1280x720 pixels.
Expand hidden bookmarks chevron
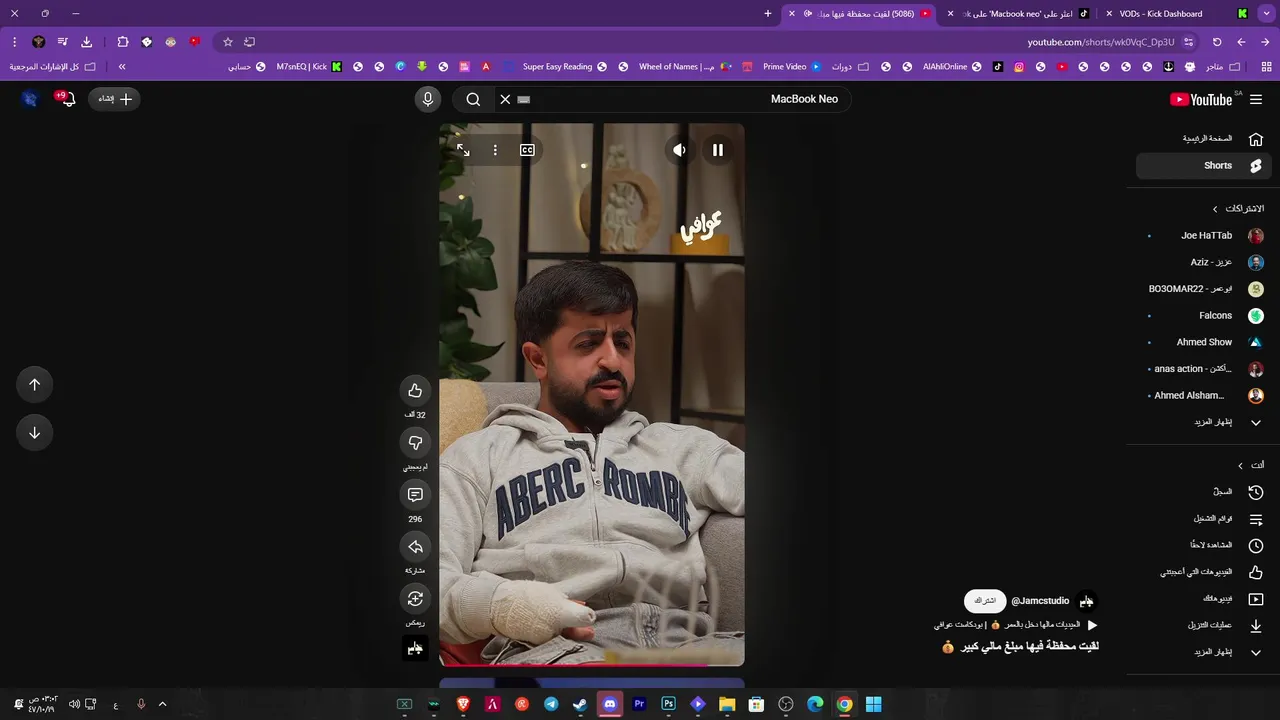pyautogui.click(x=122, y=67)
